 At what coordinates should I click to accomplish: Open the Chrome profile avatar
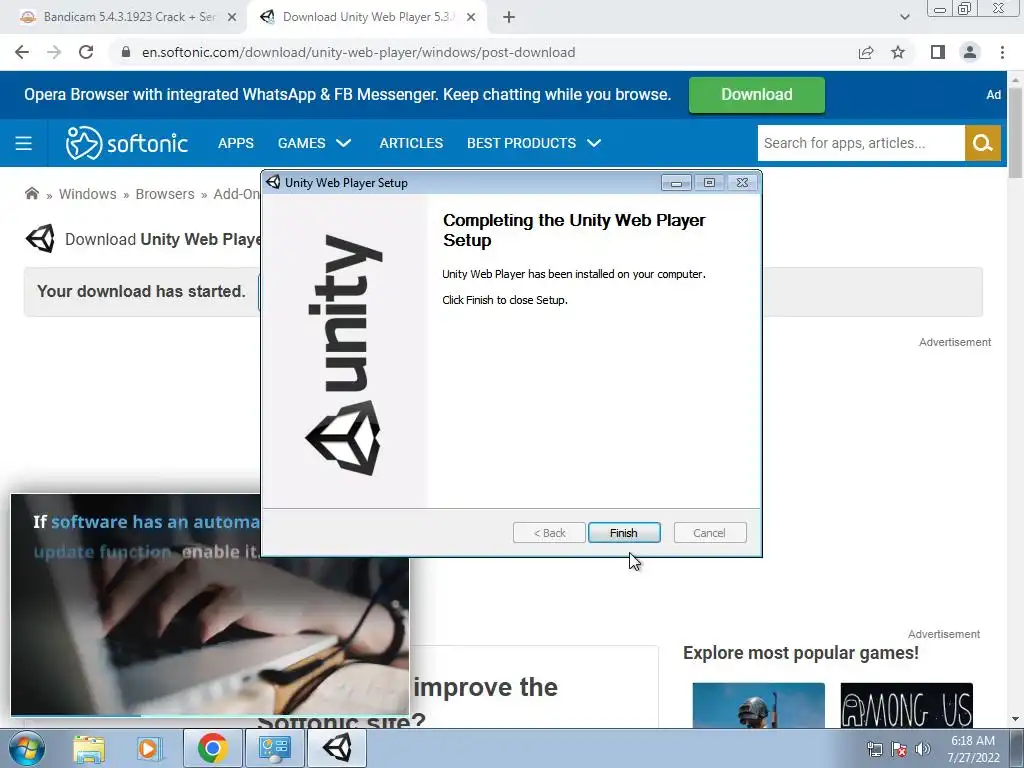click(x=970, y=52)
